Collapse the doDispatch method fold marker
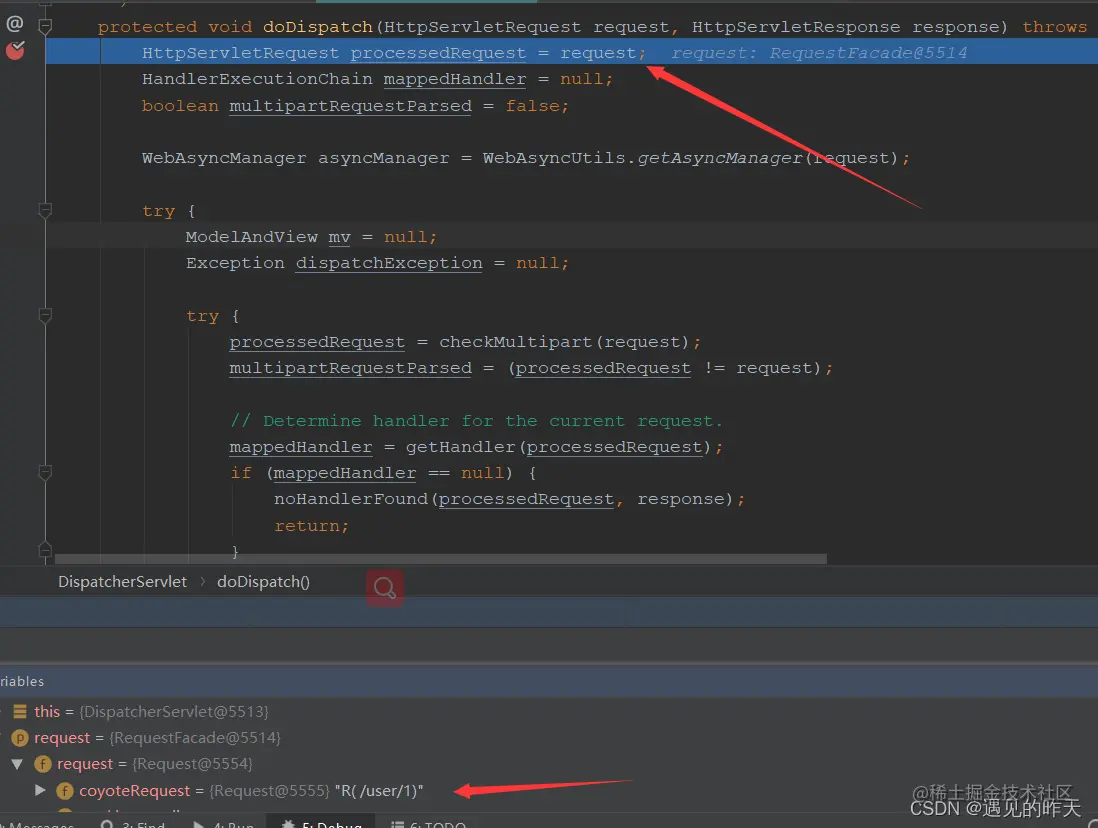Screen dimensions: 1098x828 [45, 27]
